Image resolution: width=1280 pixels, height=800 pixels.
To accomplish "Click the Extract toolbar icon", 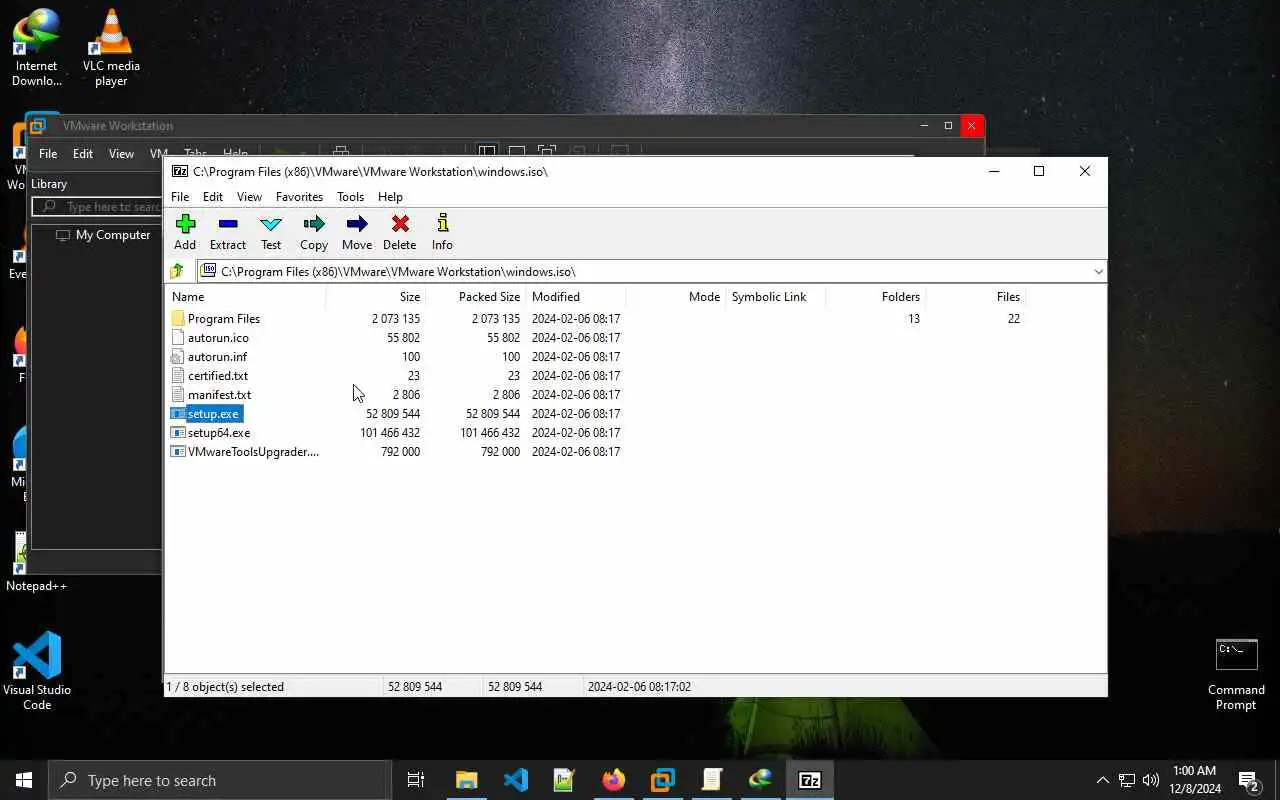I will click(x=228, y=232).
